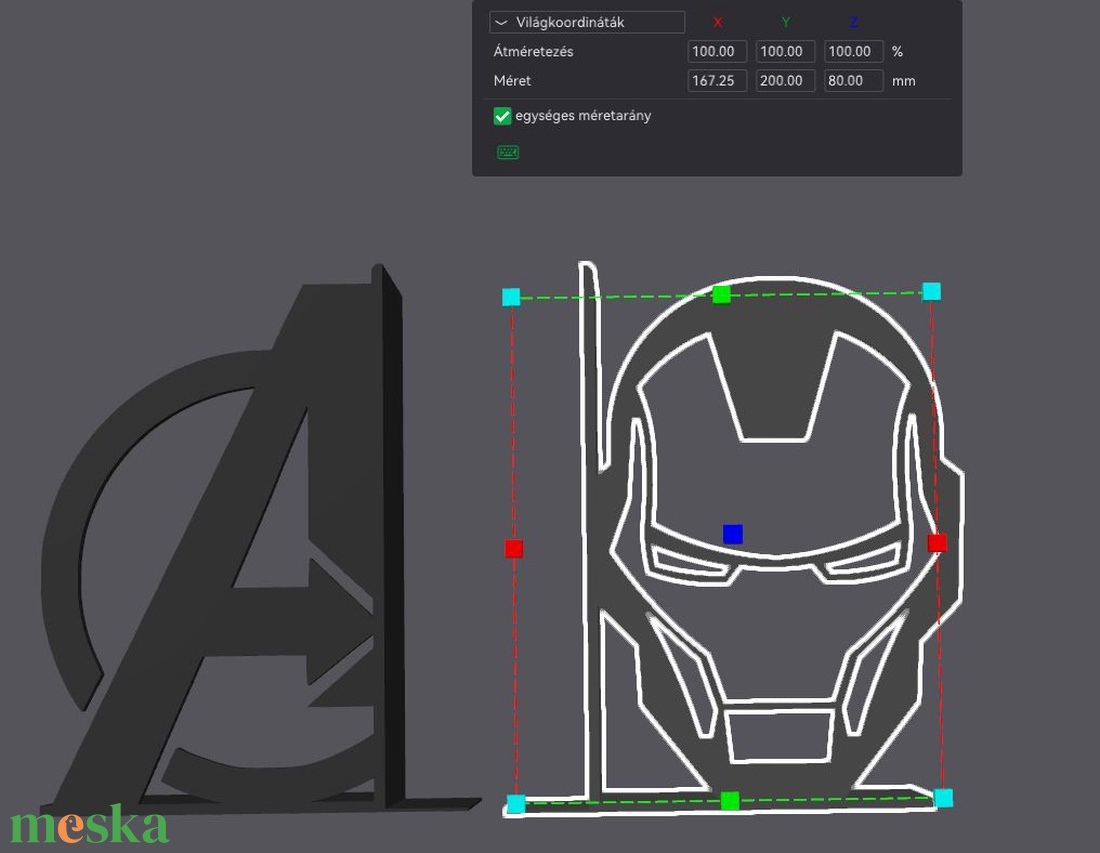Click the Átméretezés label
1100x853 pixels.
pos(533,51)
